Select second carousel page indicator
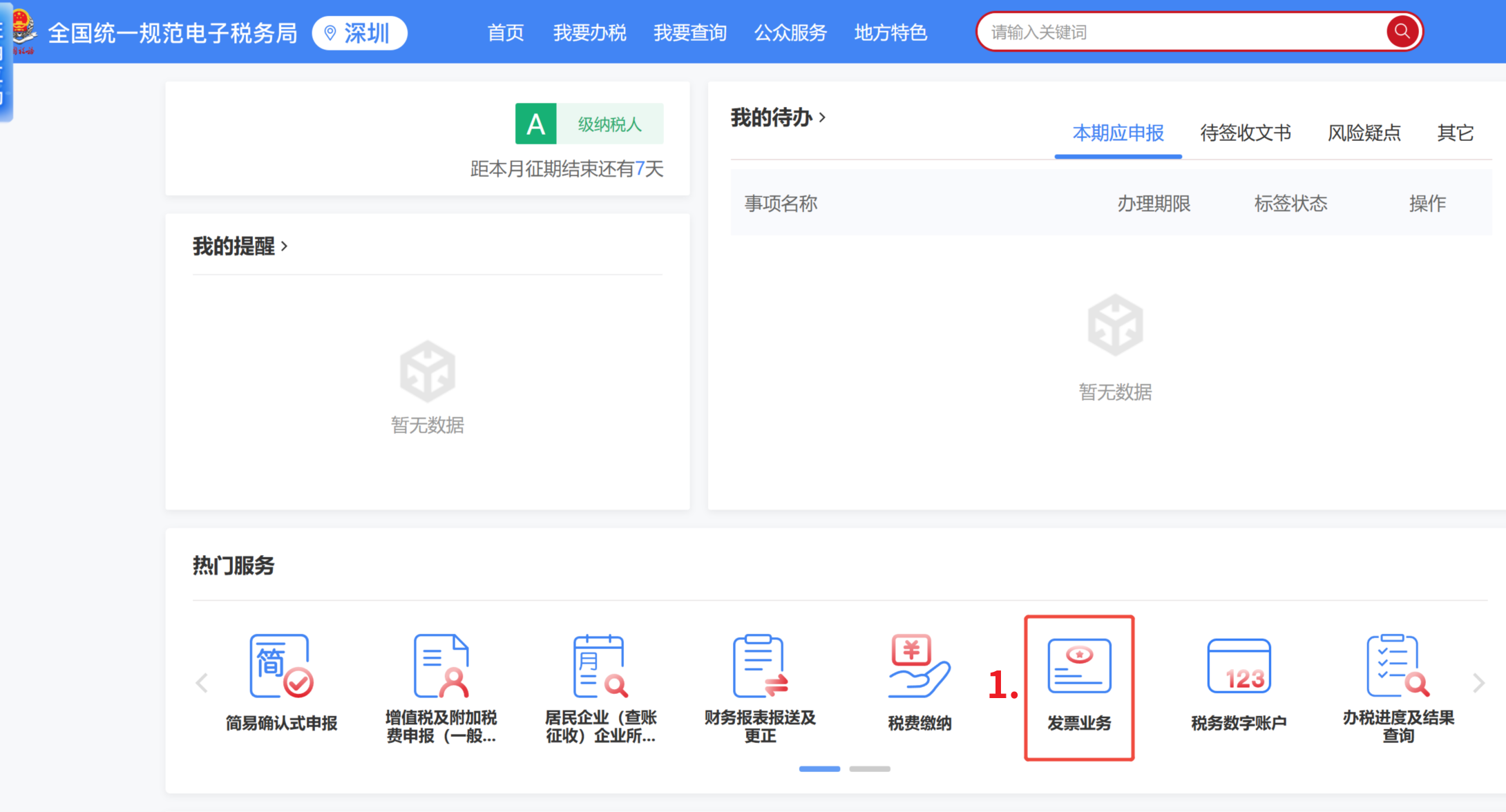The image size is (1506, 812). pyautogui.click(x=869, y=768)
